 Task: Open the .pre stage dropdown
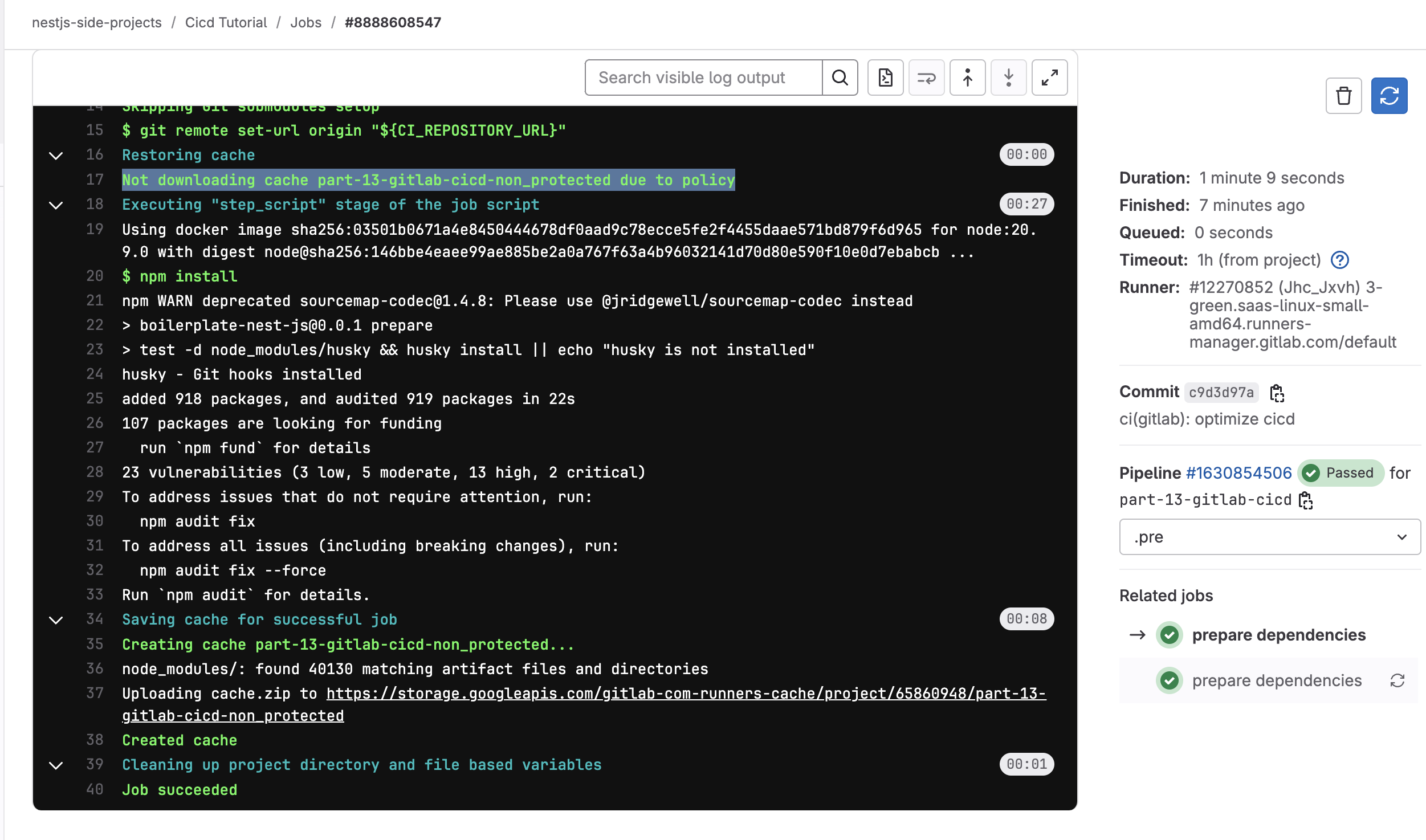pyautogui.click(x=1269, y=537)
